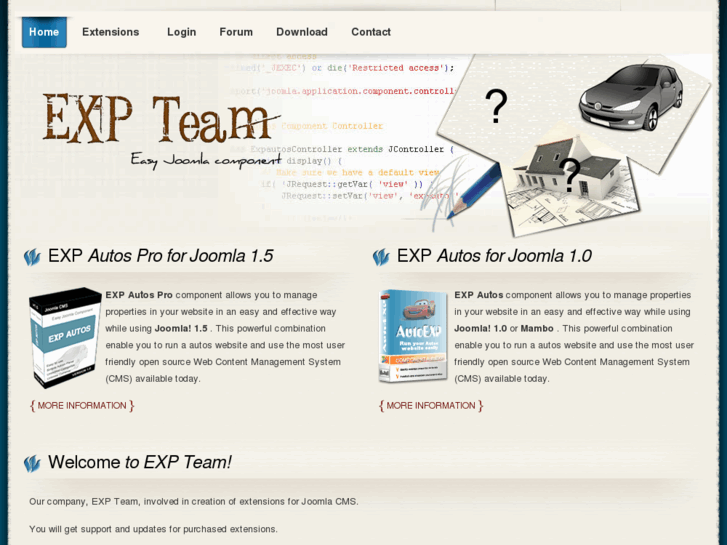Visit the Forum menu item

(236, 32)
